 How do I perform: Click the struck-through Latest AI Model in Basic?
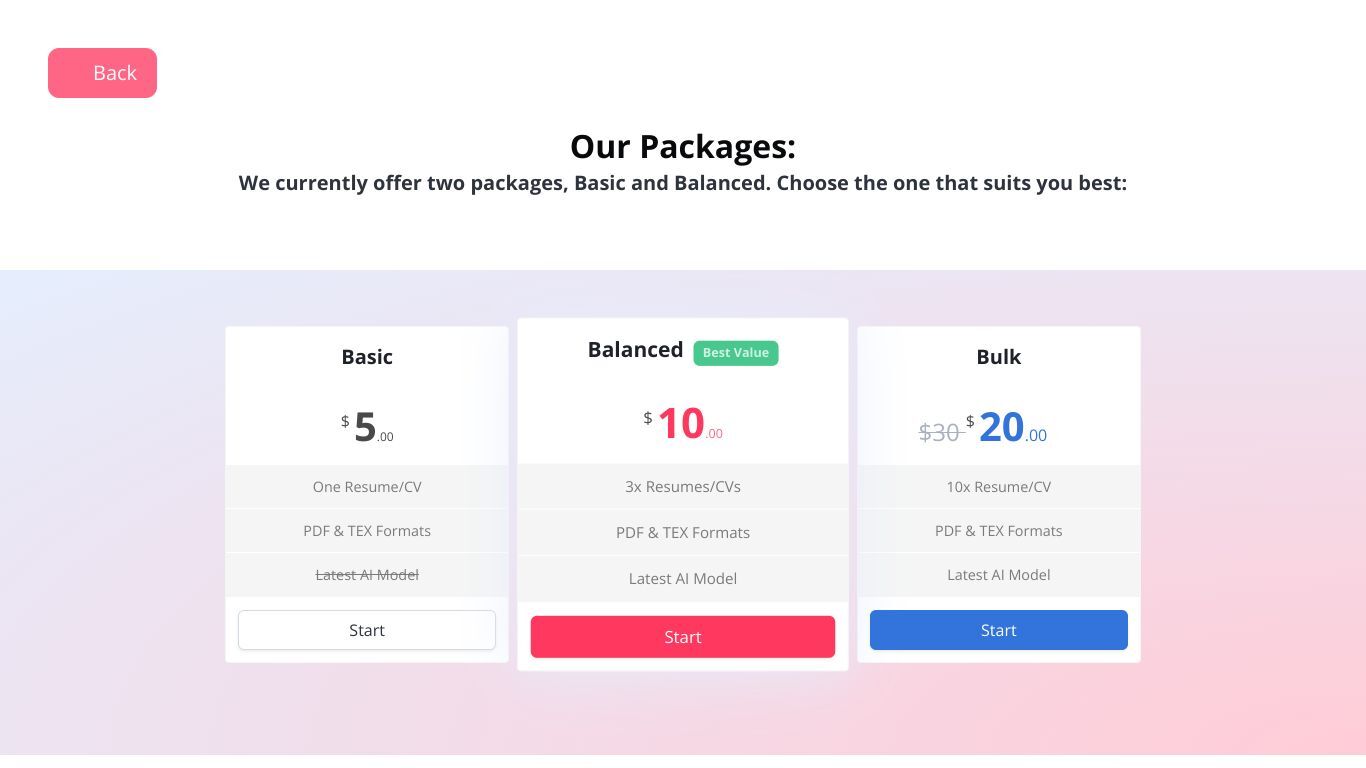click(367, 575)
